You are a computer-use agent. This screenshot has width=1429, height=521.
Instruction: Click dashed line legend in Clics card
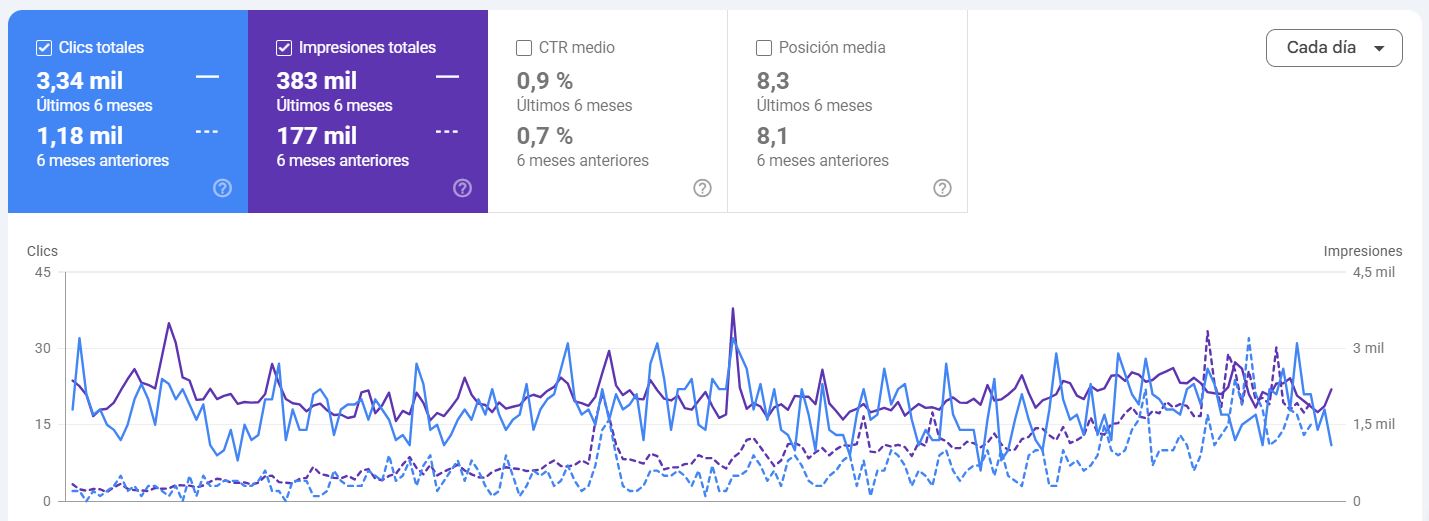click(207, 131)
